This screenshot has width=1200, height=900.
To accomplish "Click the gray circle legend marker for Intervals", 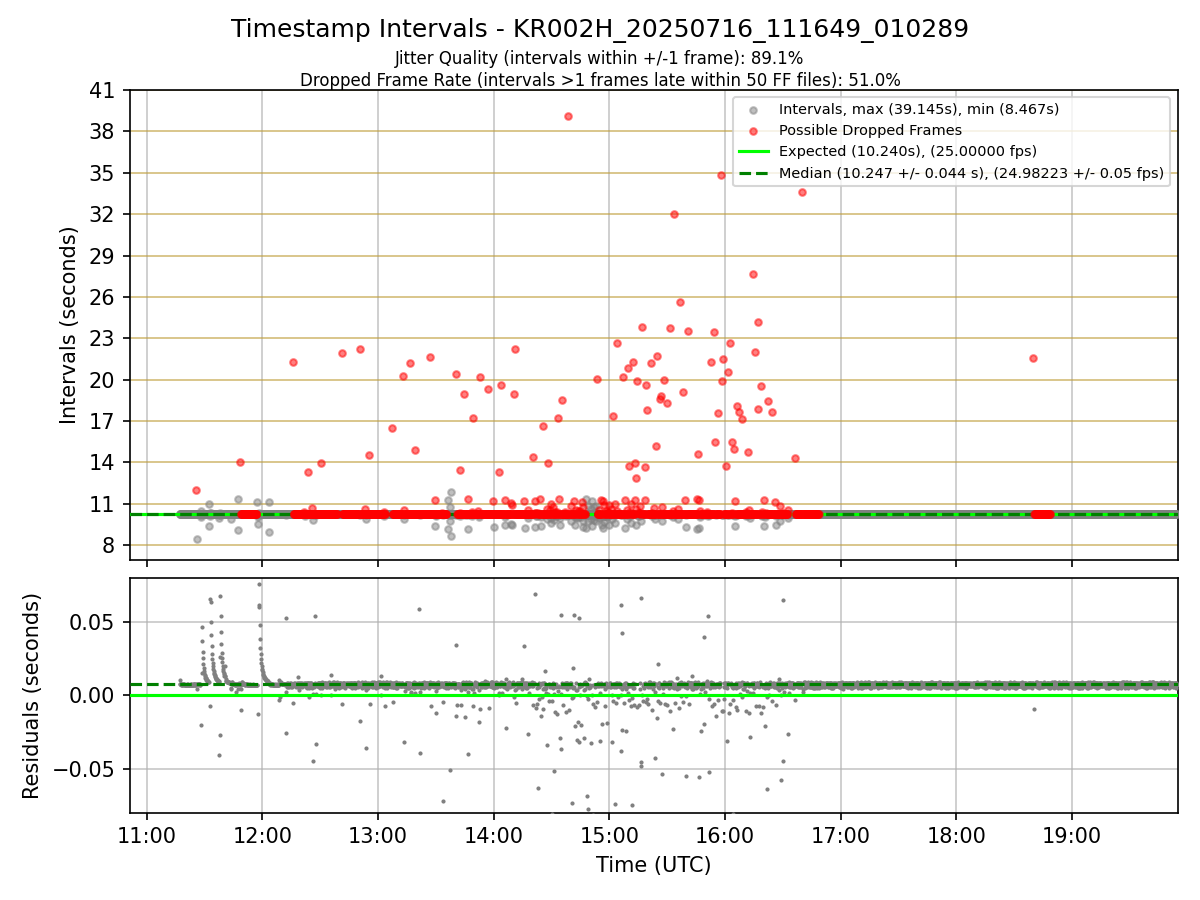I will click(x=755, y=110).
